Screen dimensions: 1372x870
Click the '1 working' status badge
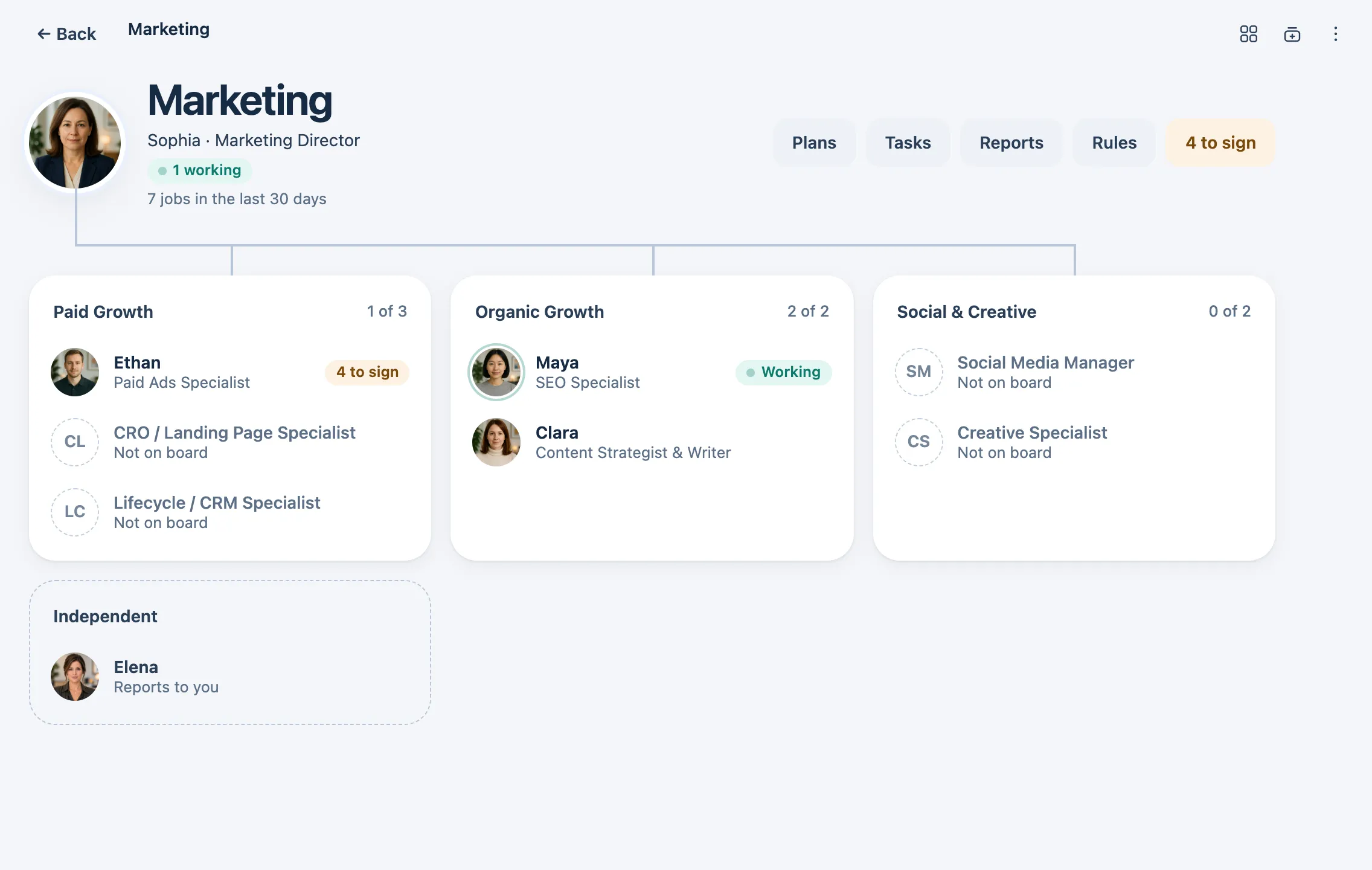point(200,170)
